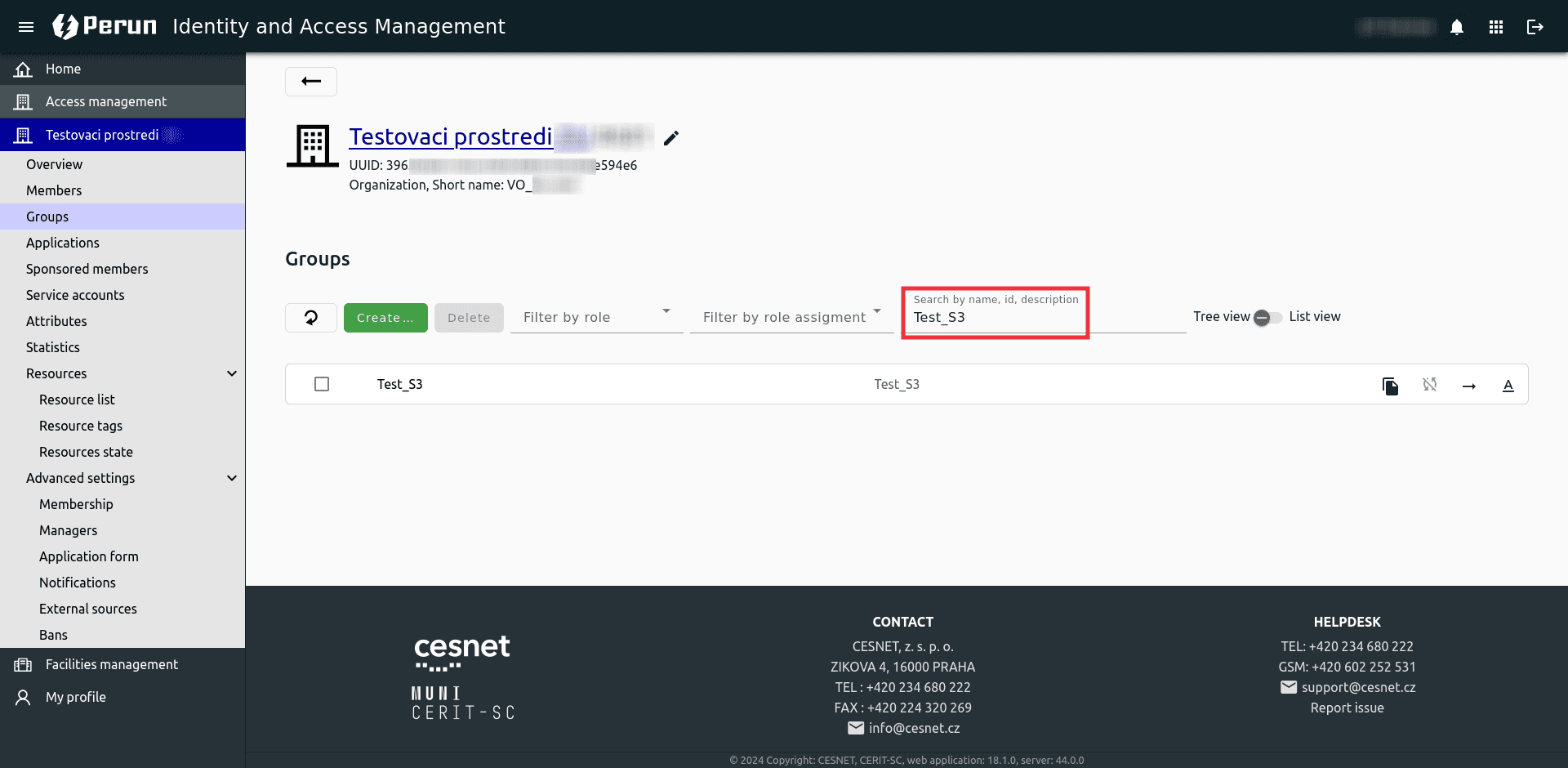Select the Test_S3 group checkbox
Viewport: 1568px width, 768px height.
coord(322,384)
